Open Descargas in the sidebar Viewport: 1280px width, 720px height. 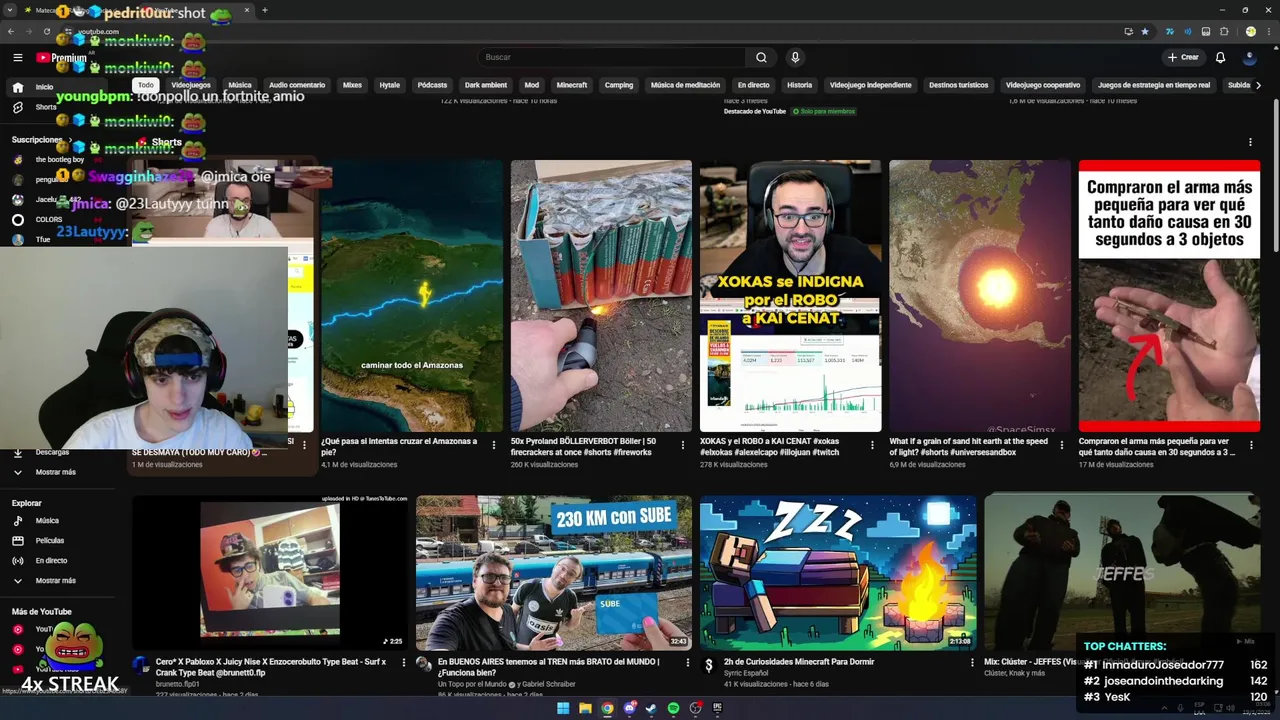[52, 452]
